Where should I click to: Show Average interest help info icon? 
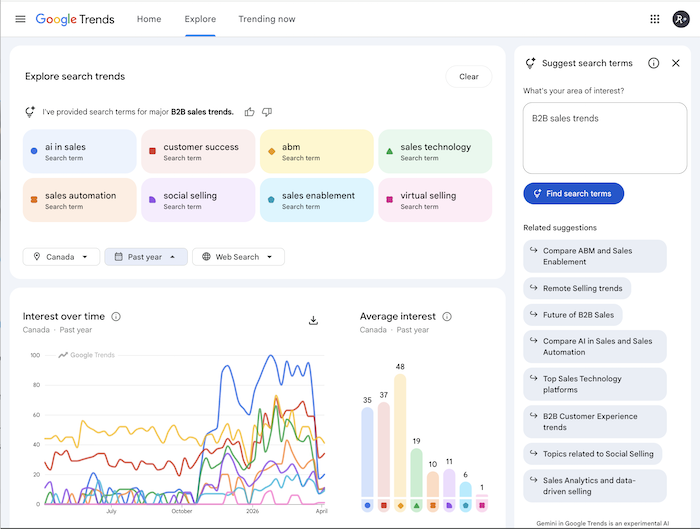[x=447, y=317]
